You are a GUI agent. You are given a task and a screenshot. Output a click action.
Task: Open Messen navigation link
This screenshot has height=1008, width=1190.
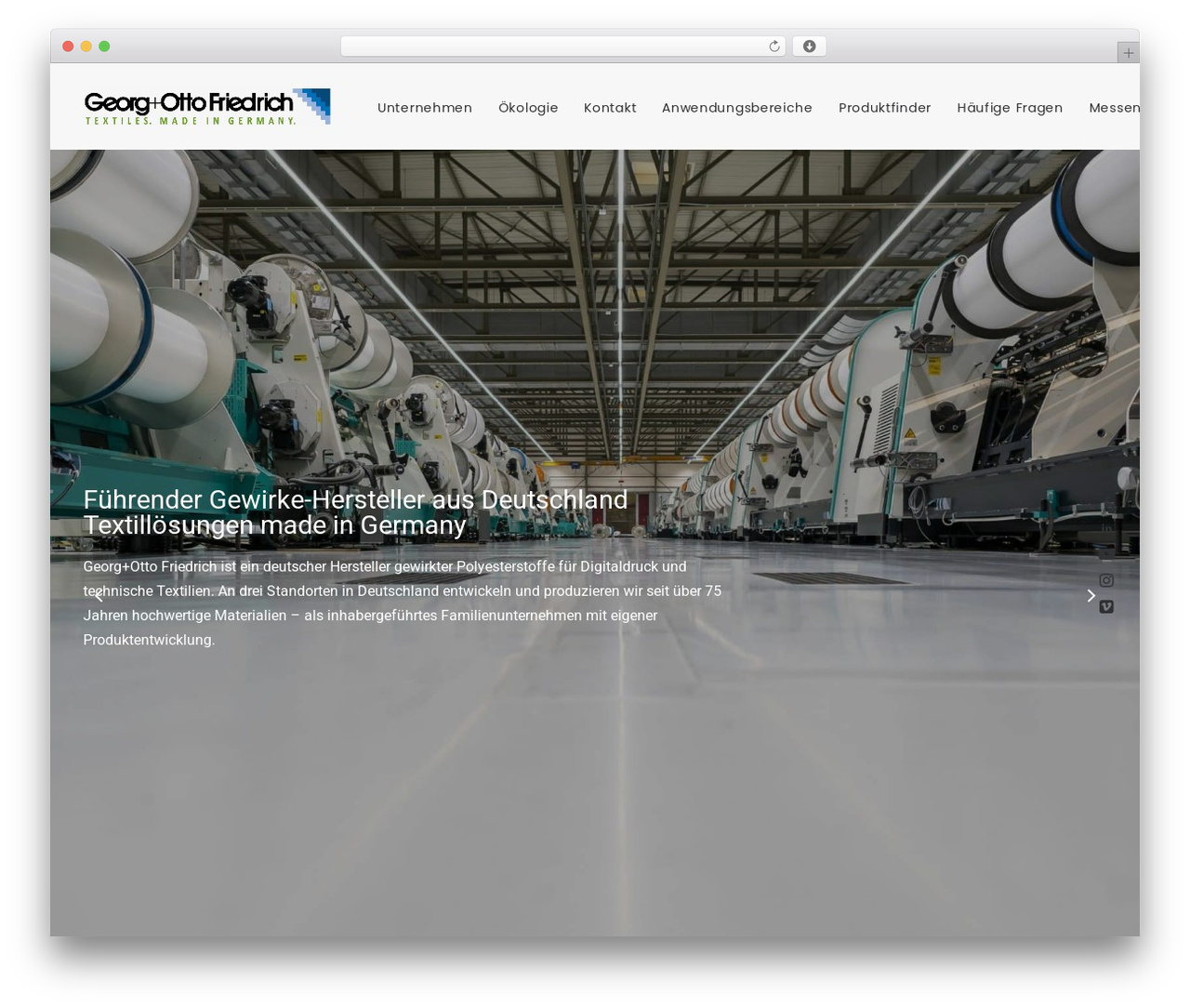[x=1115, y=108]
